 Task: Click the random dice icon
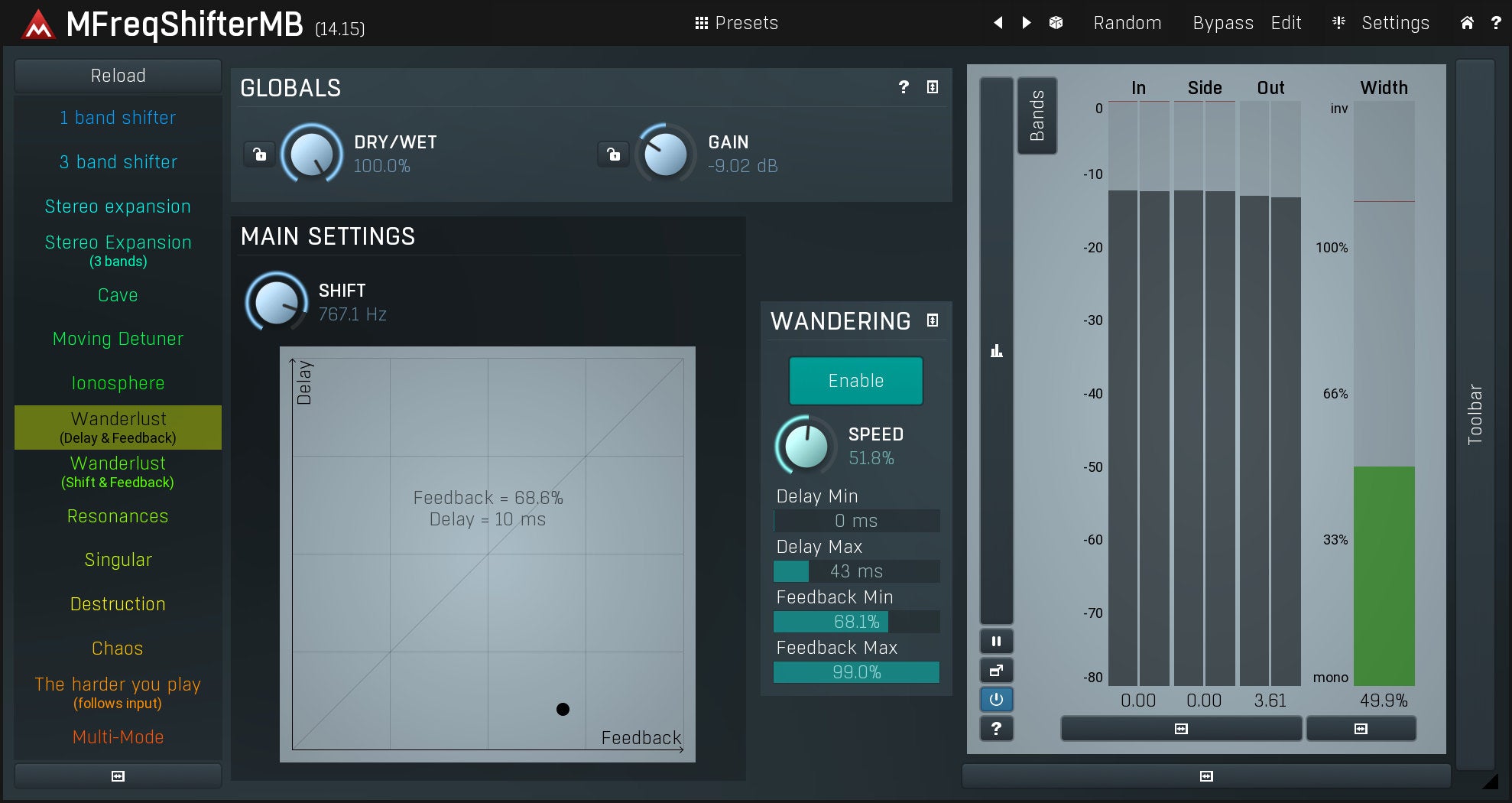(1056, 23)
